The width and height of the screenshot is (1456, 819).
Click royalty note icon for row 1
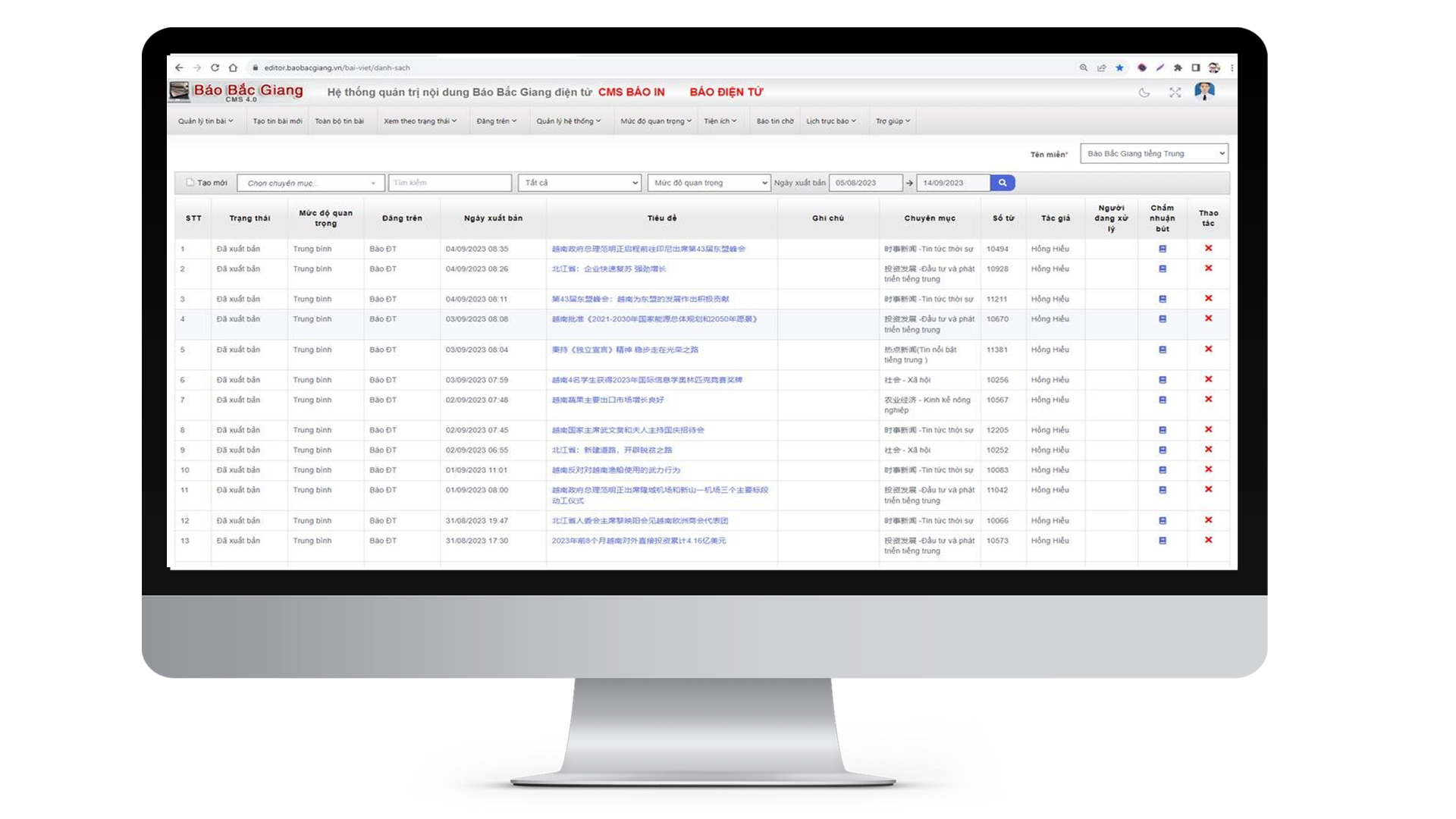click(1163, 249)
